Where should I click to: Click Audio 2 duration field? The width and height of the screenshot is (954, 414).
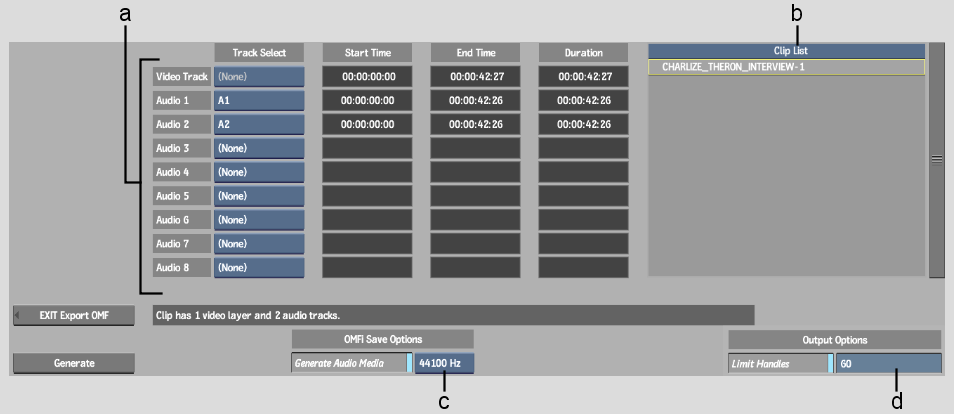click(583, 124)
